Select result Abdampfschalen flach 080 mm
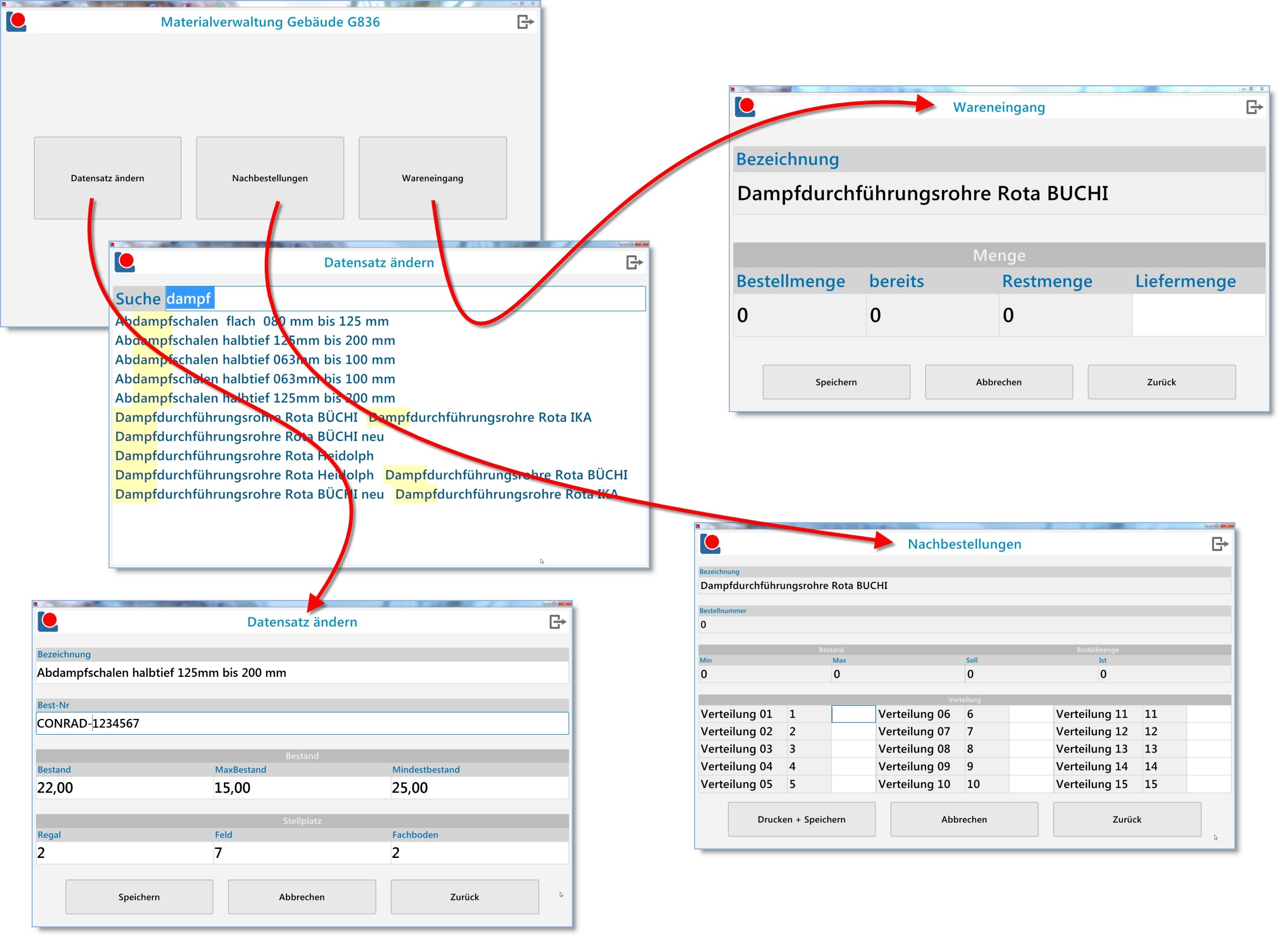 252,322
